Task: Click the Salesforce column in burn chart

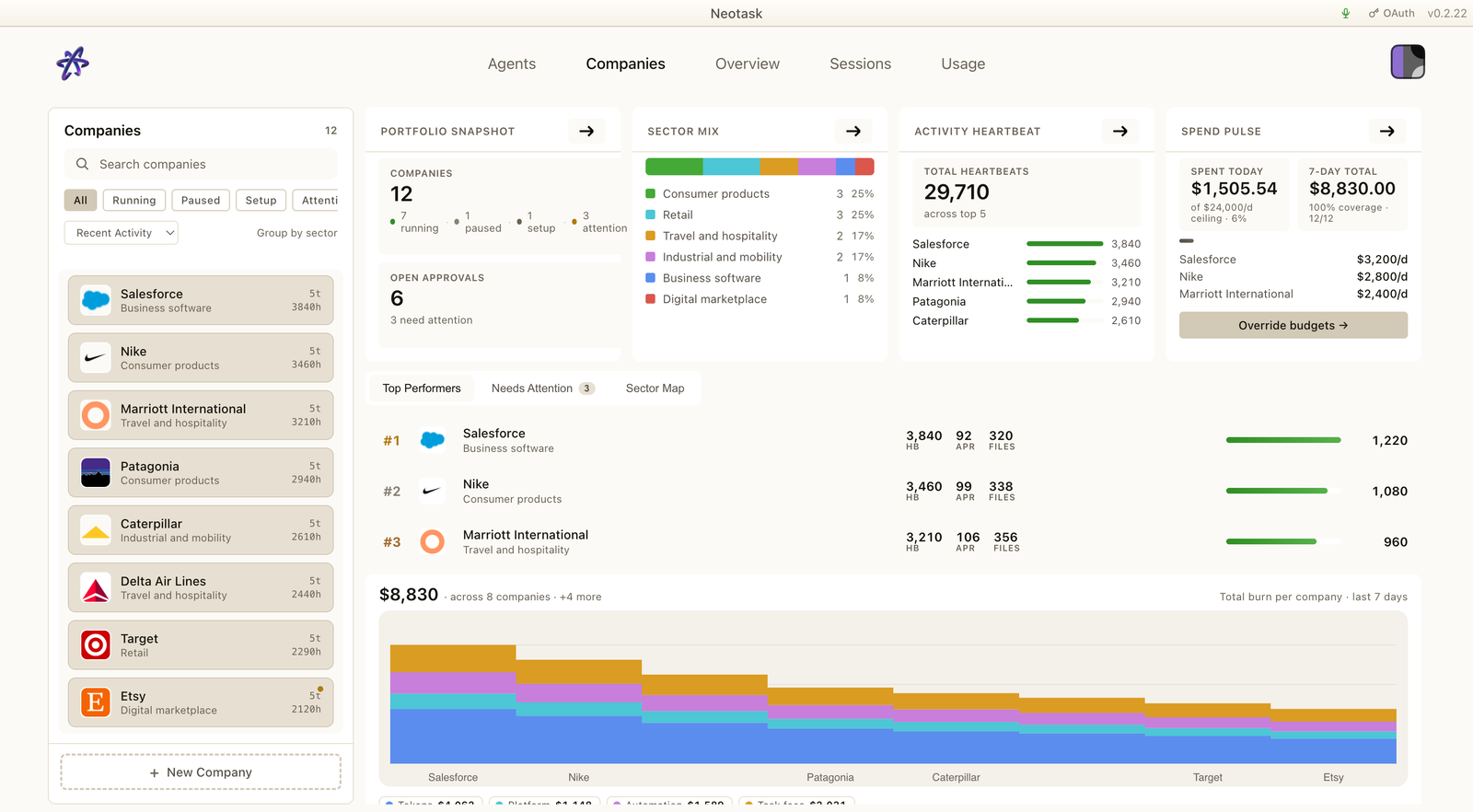Action: tap(453, 704)
